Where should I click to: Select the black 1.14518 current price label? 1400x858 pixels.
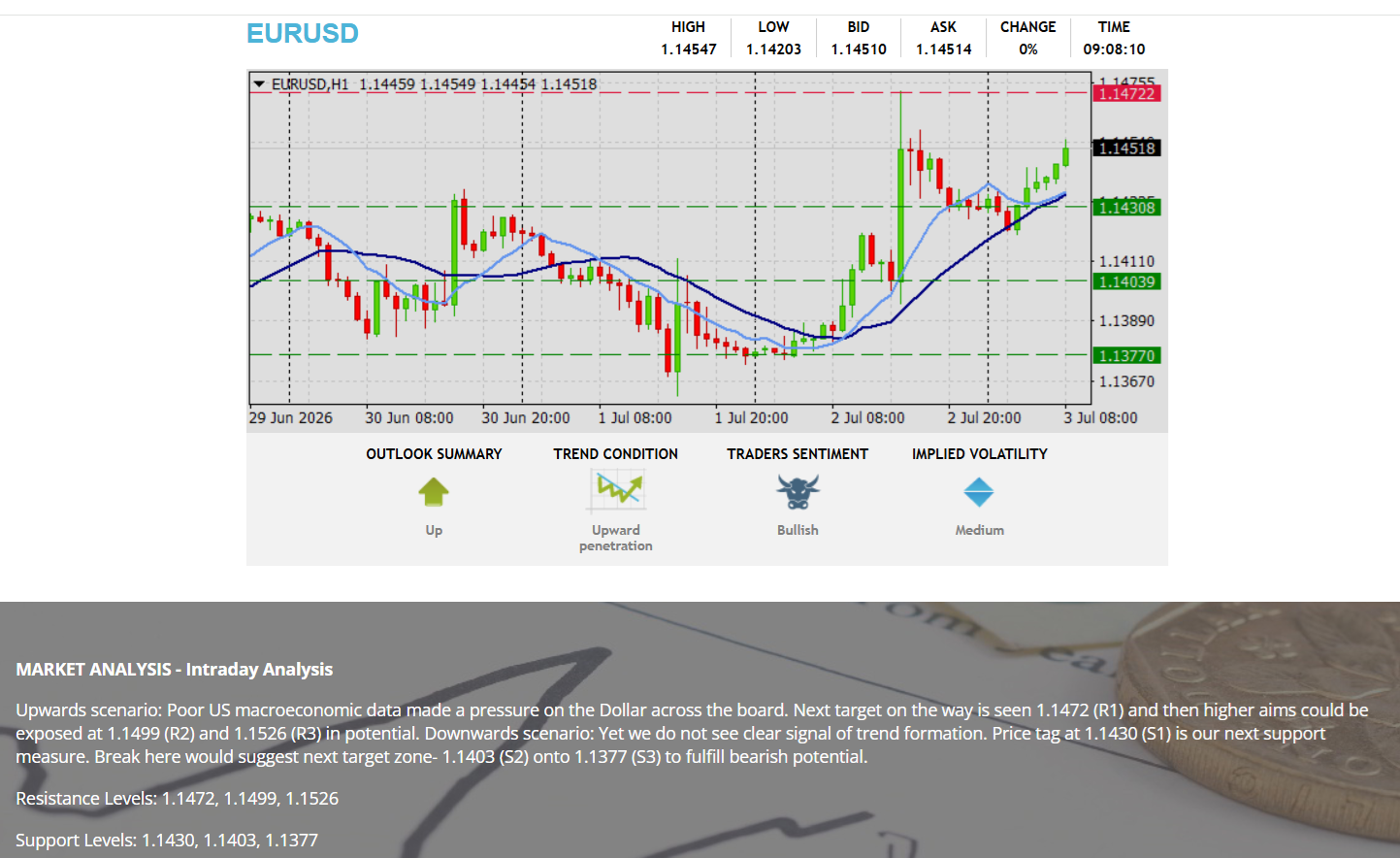click(1126, 148)
